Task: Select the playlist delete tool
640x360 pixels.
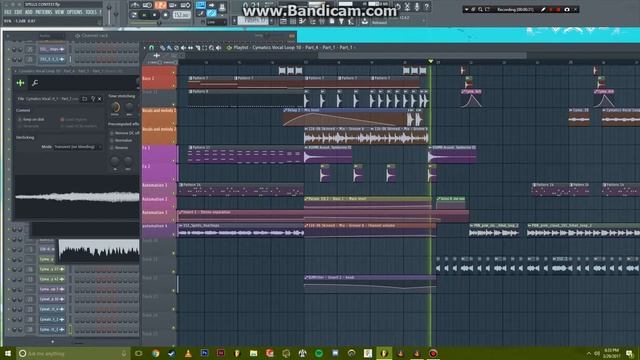Action: click(x=176, y=48)
